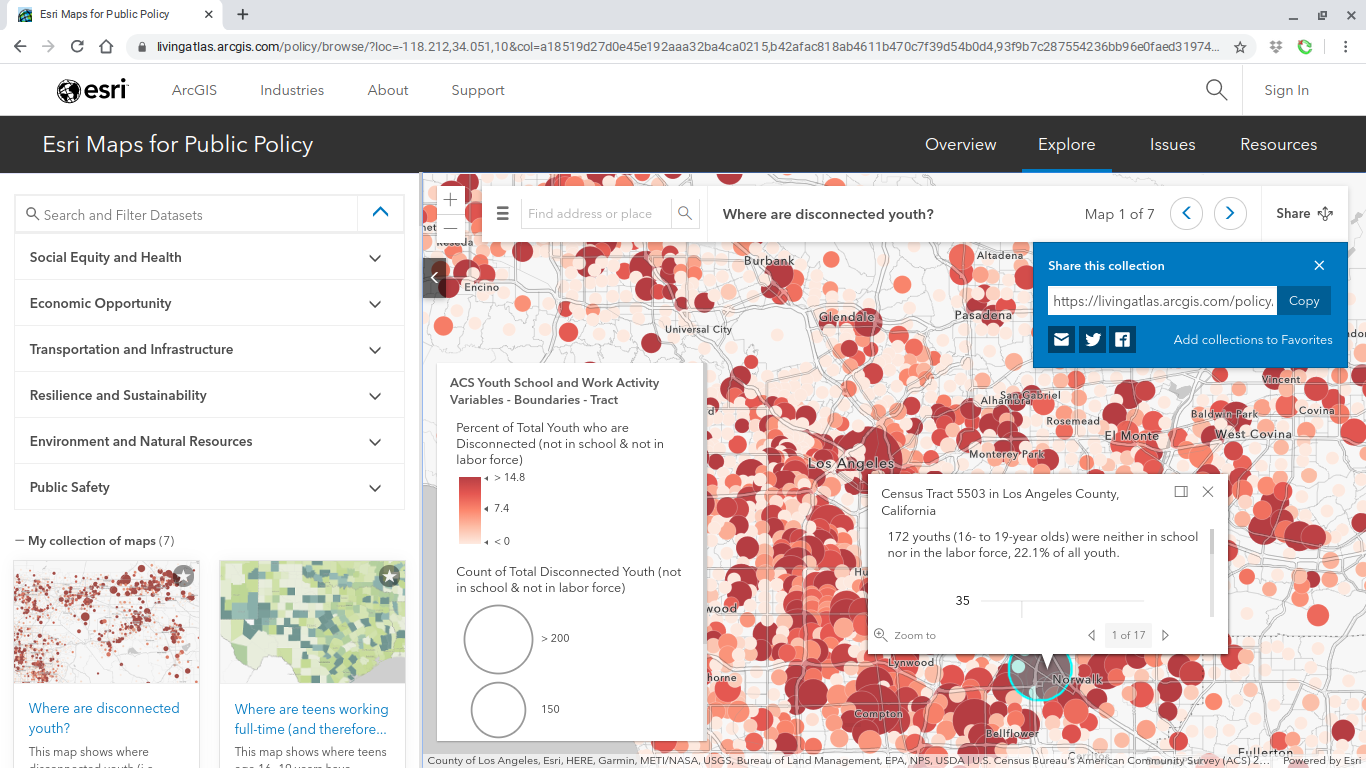Click the Map 1 of 7 label
This screenshot has height=768, width=1366.
point(1119,214)
